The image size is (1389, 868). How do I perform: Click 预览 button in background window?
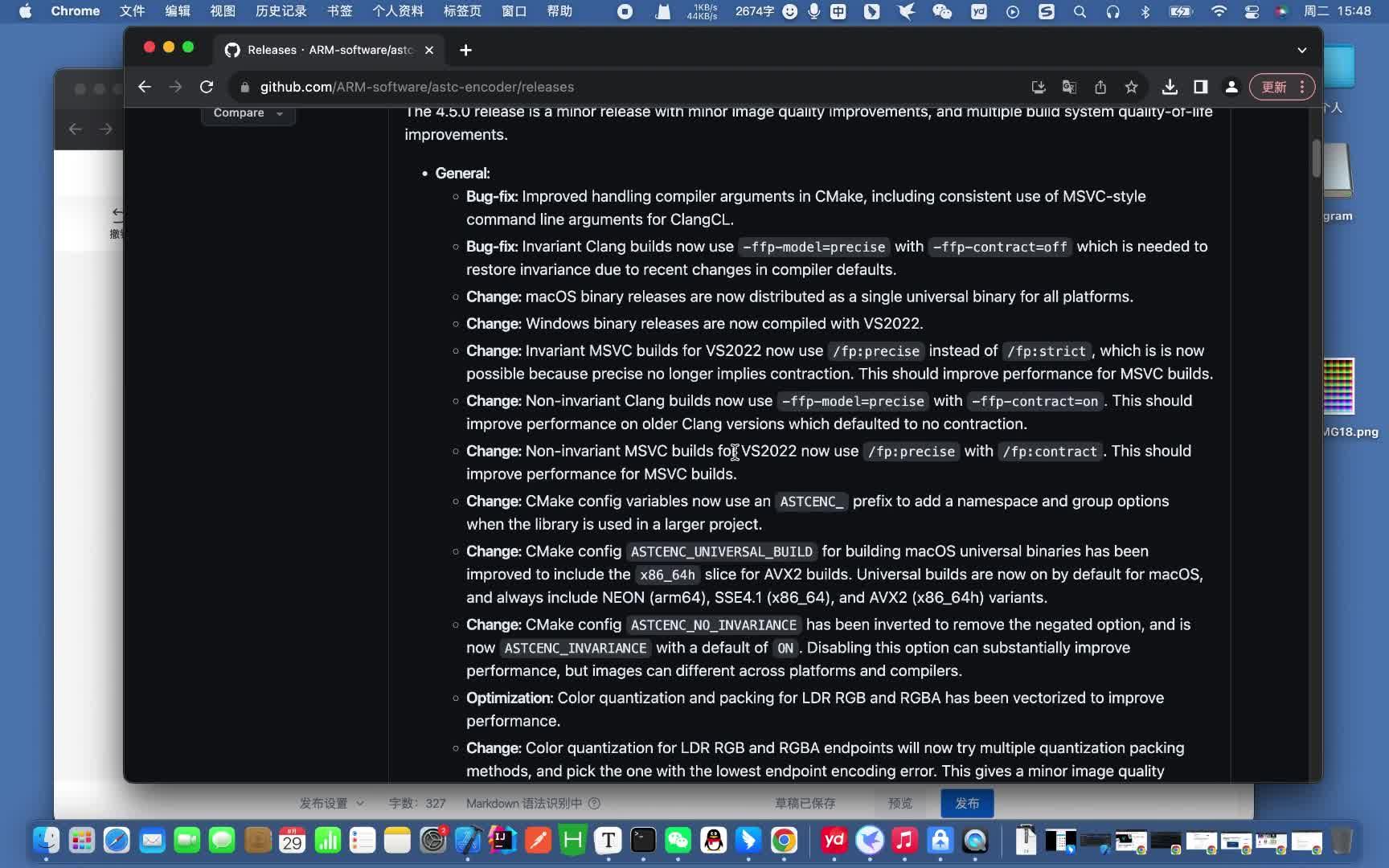(900, 803)
